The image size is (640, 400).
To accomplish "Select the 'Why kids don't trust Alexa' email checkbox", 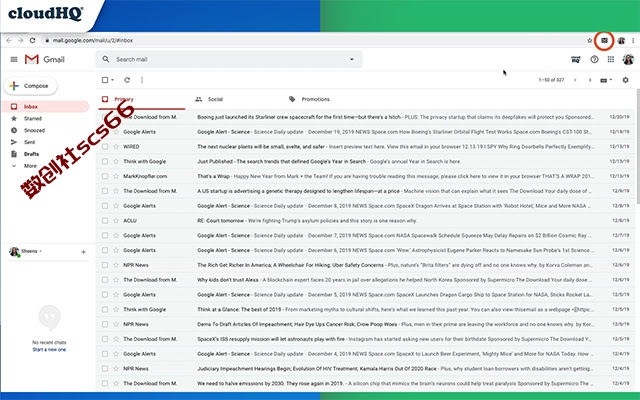I will click(105, 280).
